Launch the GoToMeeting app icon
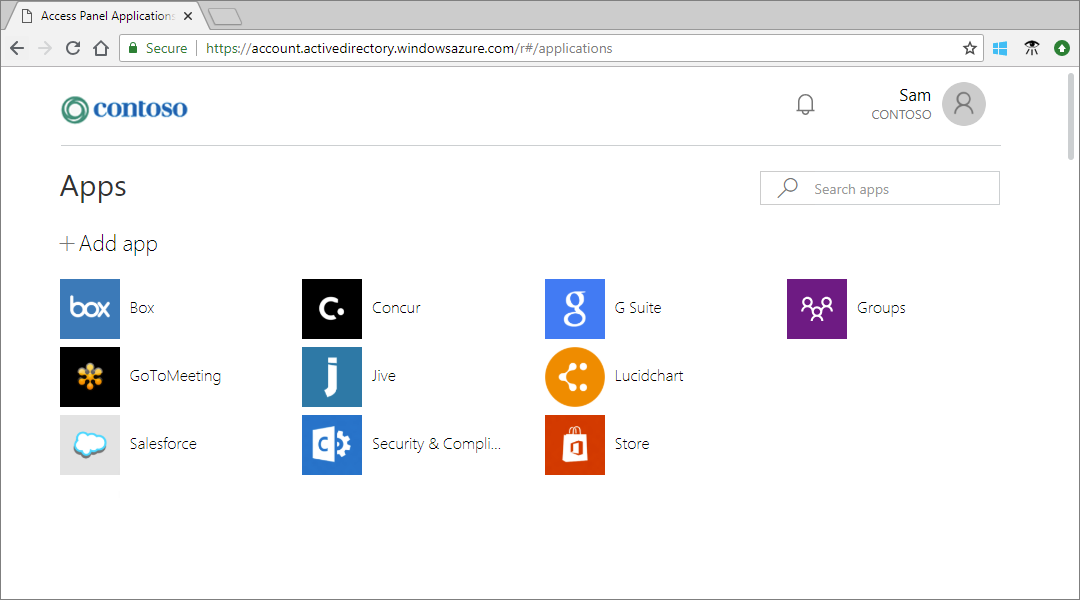The image size is (1080, 600). (x=90, y=377)
